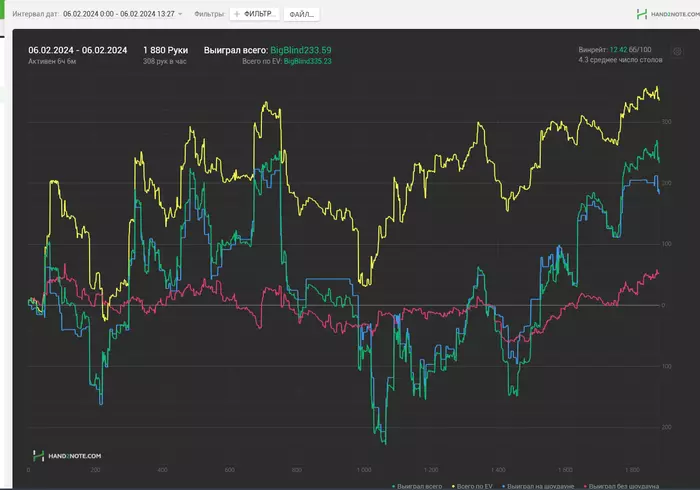Click the 'BigBlind335.23' EV total value
This screenshot has width=700, height=490.
(x=308, y=61)
